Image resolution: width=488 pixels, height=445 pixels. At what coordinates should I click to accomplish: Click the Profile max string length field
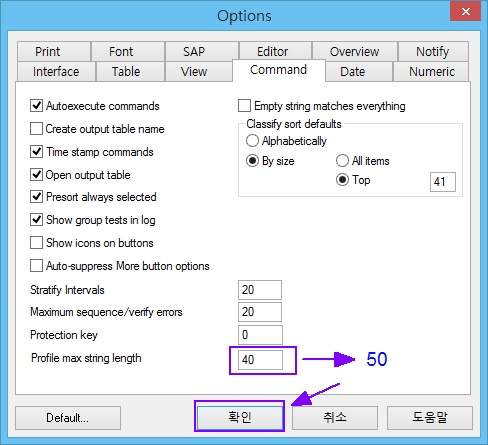pyautogui.click(x=260, y=360)
